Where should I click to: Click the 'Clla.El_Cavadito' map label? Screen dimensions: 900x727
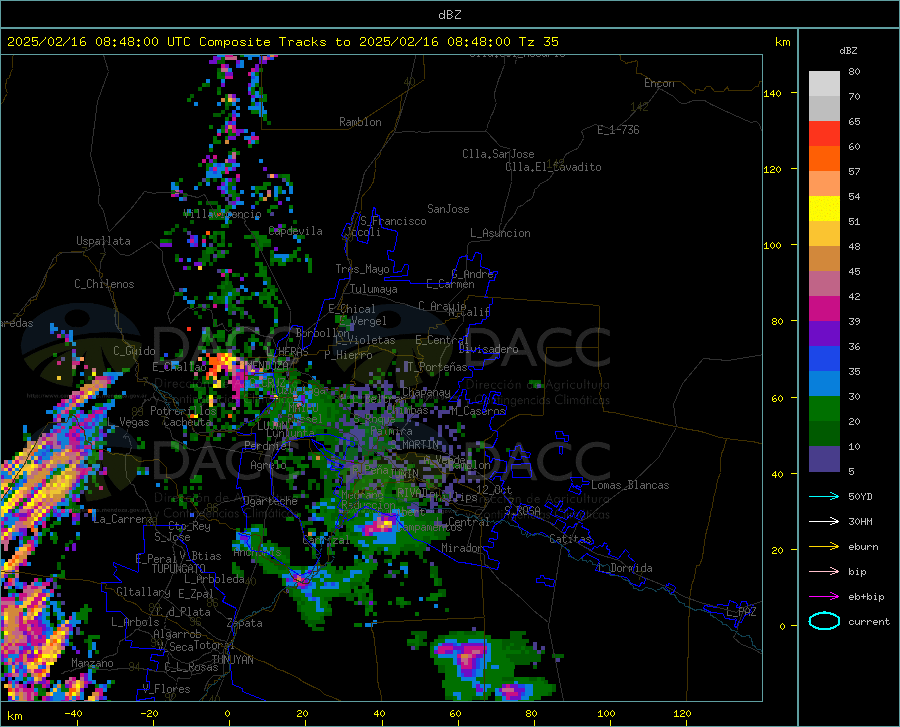(553, 167)
